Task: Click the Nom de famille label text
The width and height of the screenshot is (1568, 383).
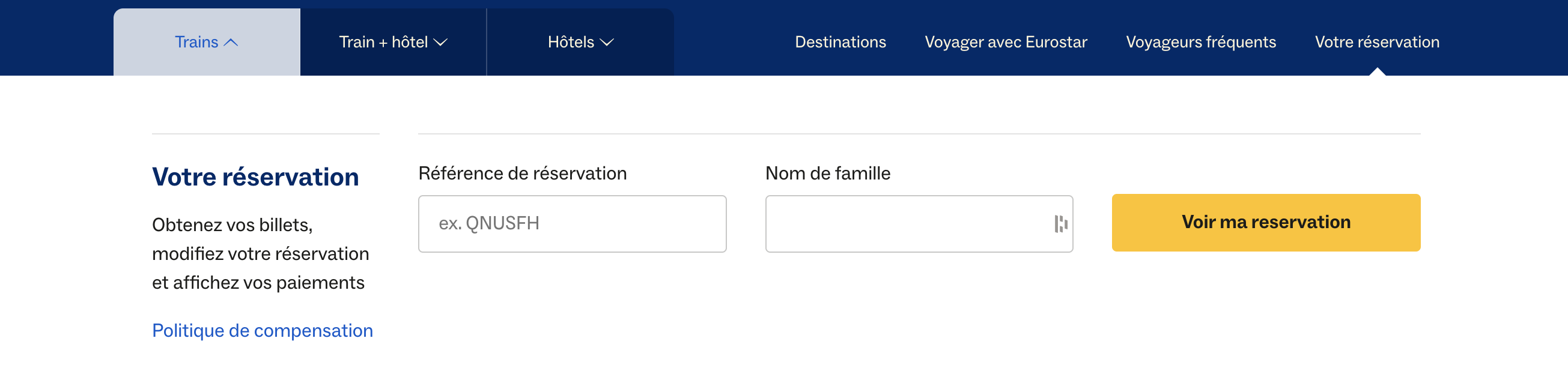Action: pos(827,173)
